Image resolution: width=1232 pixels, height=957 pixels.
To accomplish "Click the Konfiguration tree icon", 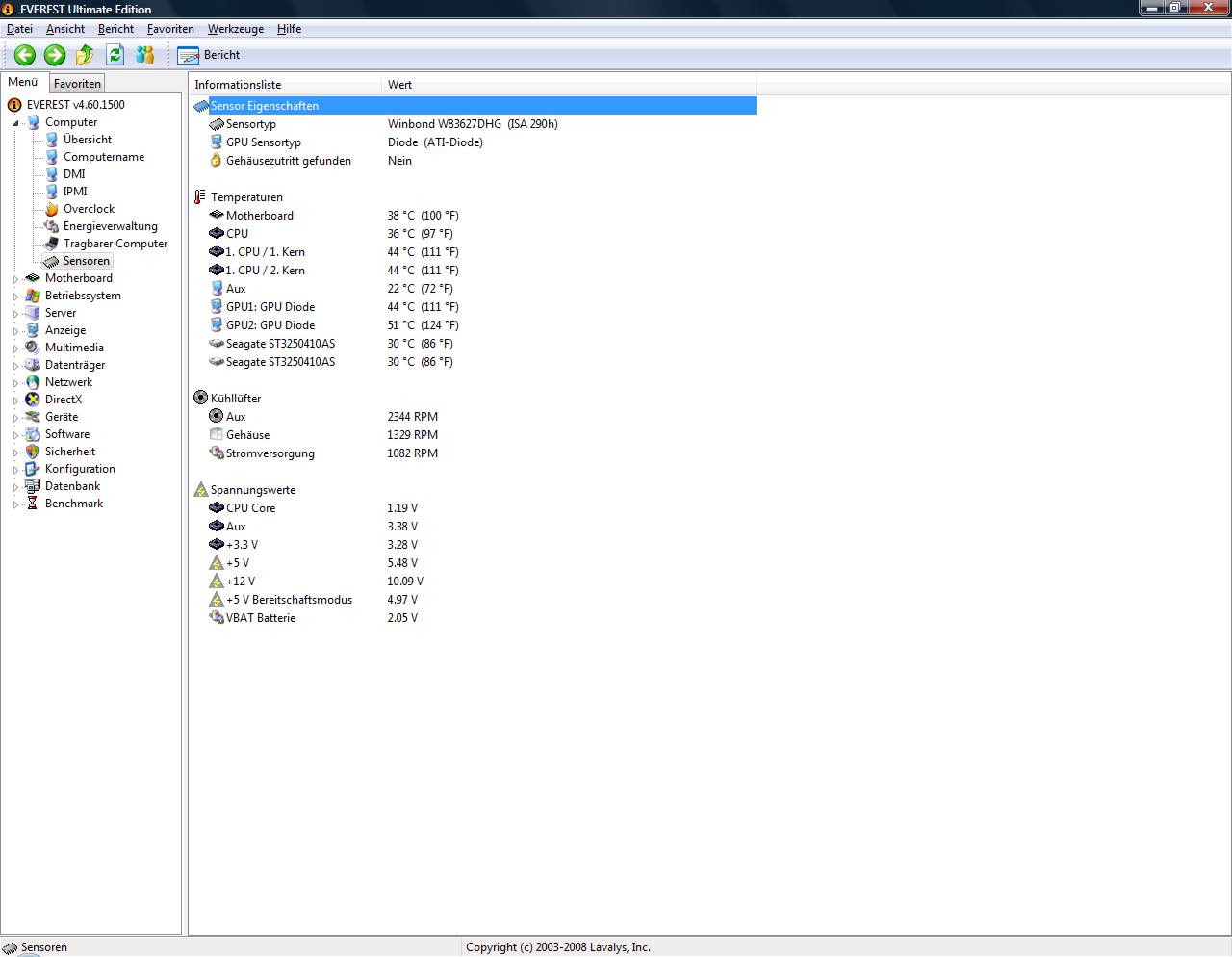I will (x=33, y=469).
